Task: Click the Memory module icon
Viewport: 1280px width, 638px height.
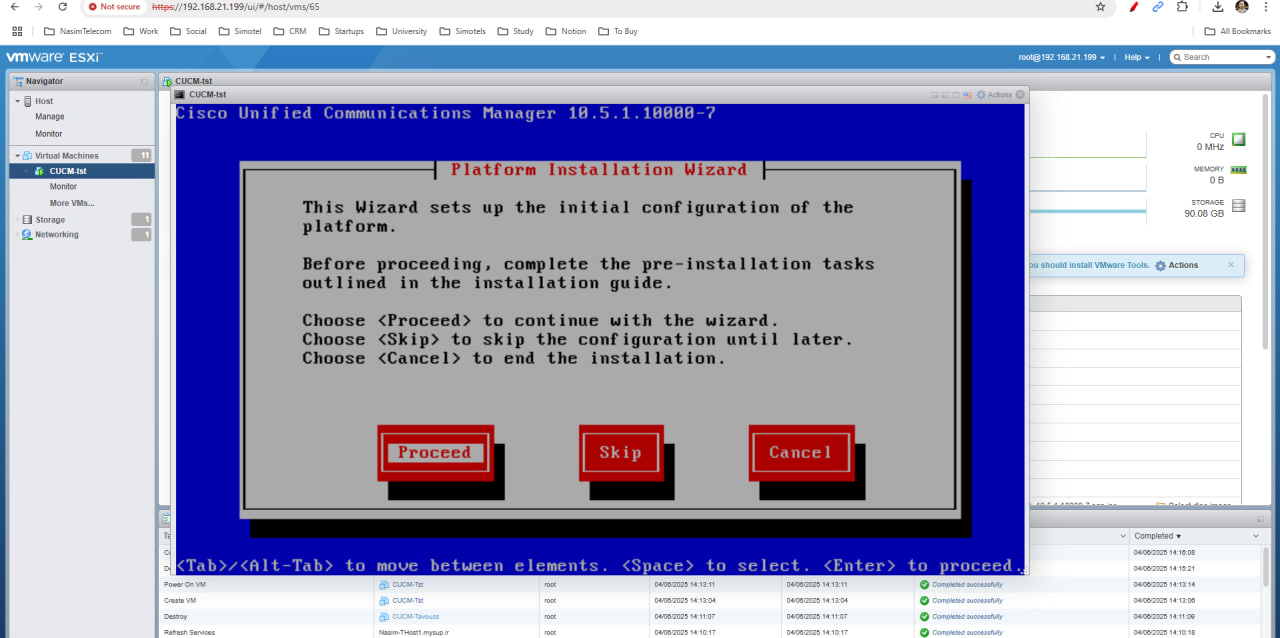Action: pyautogui.click(x=1239, y=170)
